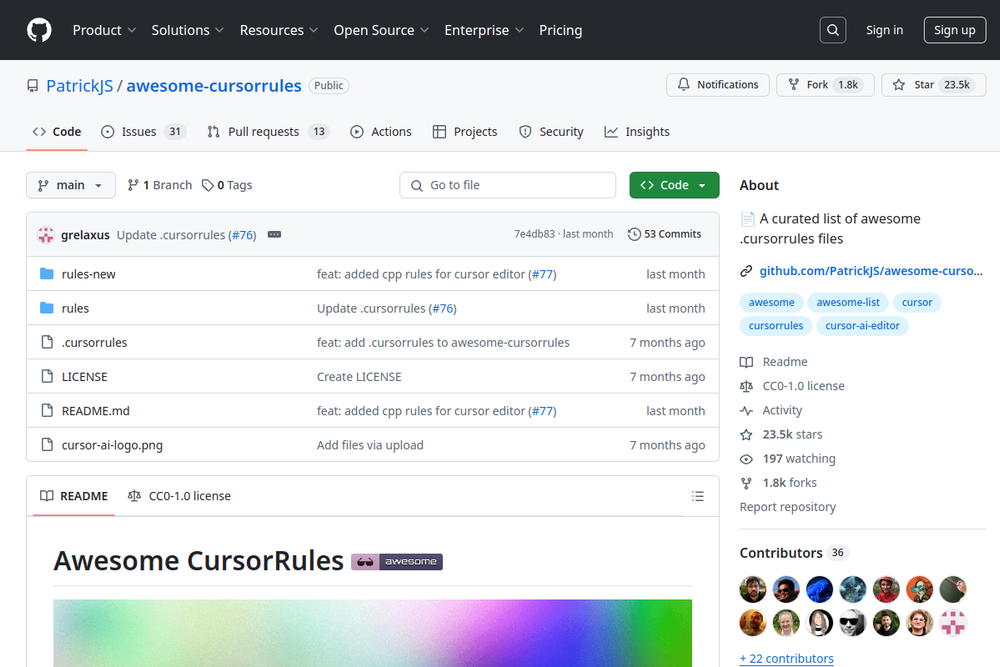Open the #77 link in rules-new row
Image resolution: width=1000 pixels, height=667 pixels.
[542, 274]
